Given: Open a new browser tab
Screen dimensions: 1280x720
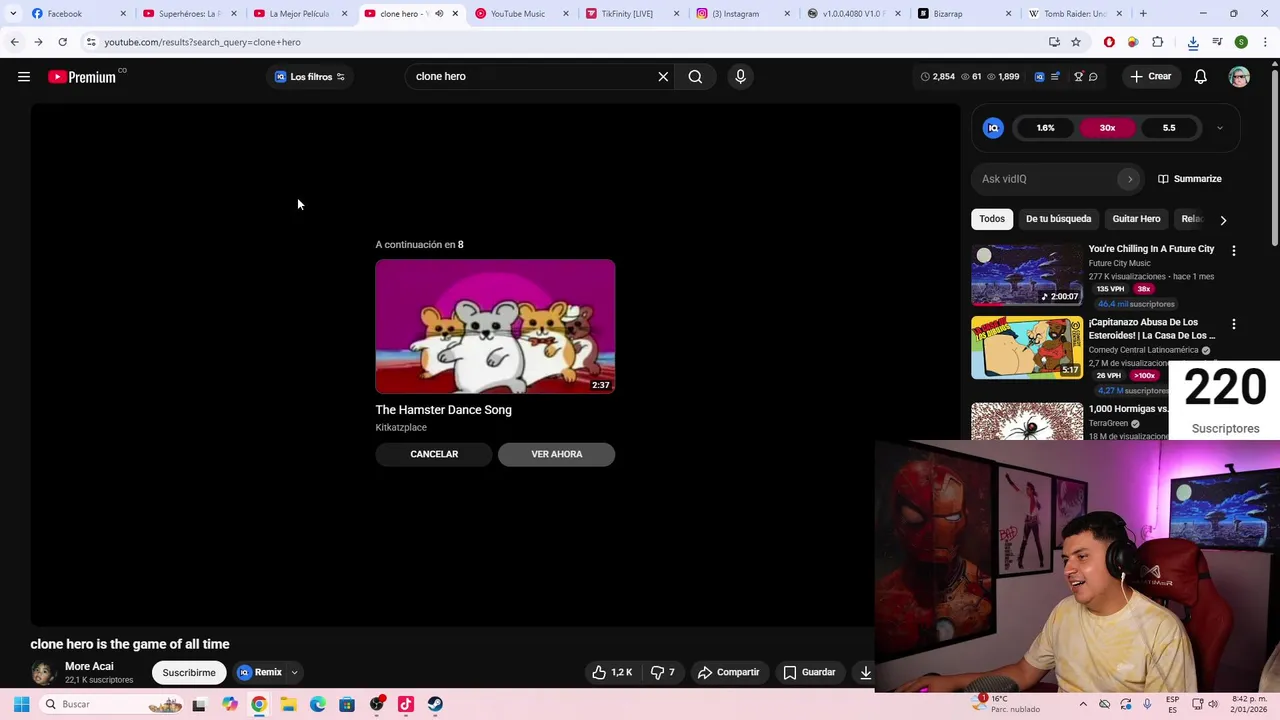Looking at the screenshot, I should click(x=1143, y=14).
